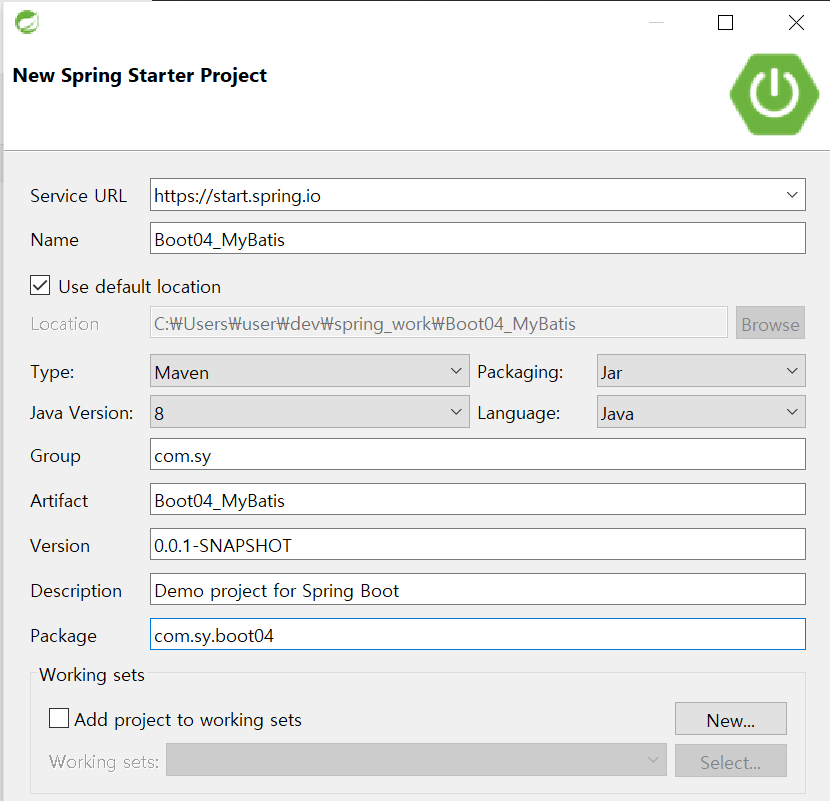The width and height of the screenshot is (830, 801).
Task: Uncheck Use default location
Action: pyautogui.click(x=40, y=285)
